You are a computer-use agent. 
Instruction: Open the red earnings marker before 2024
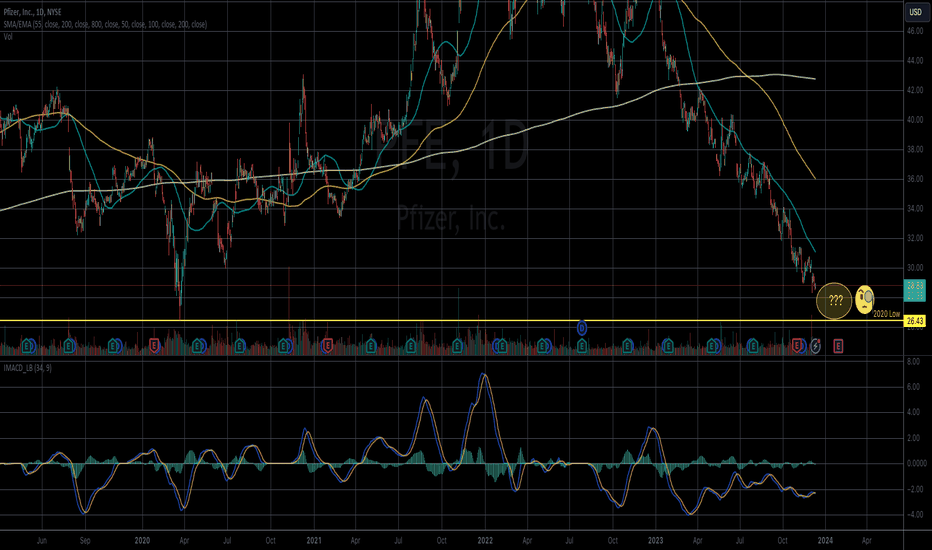[796, 345]
